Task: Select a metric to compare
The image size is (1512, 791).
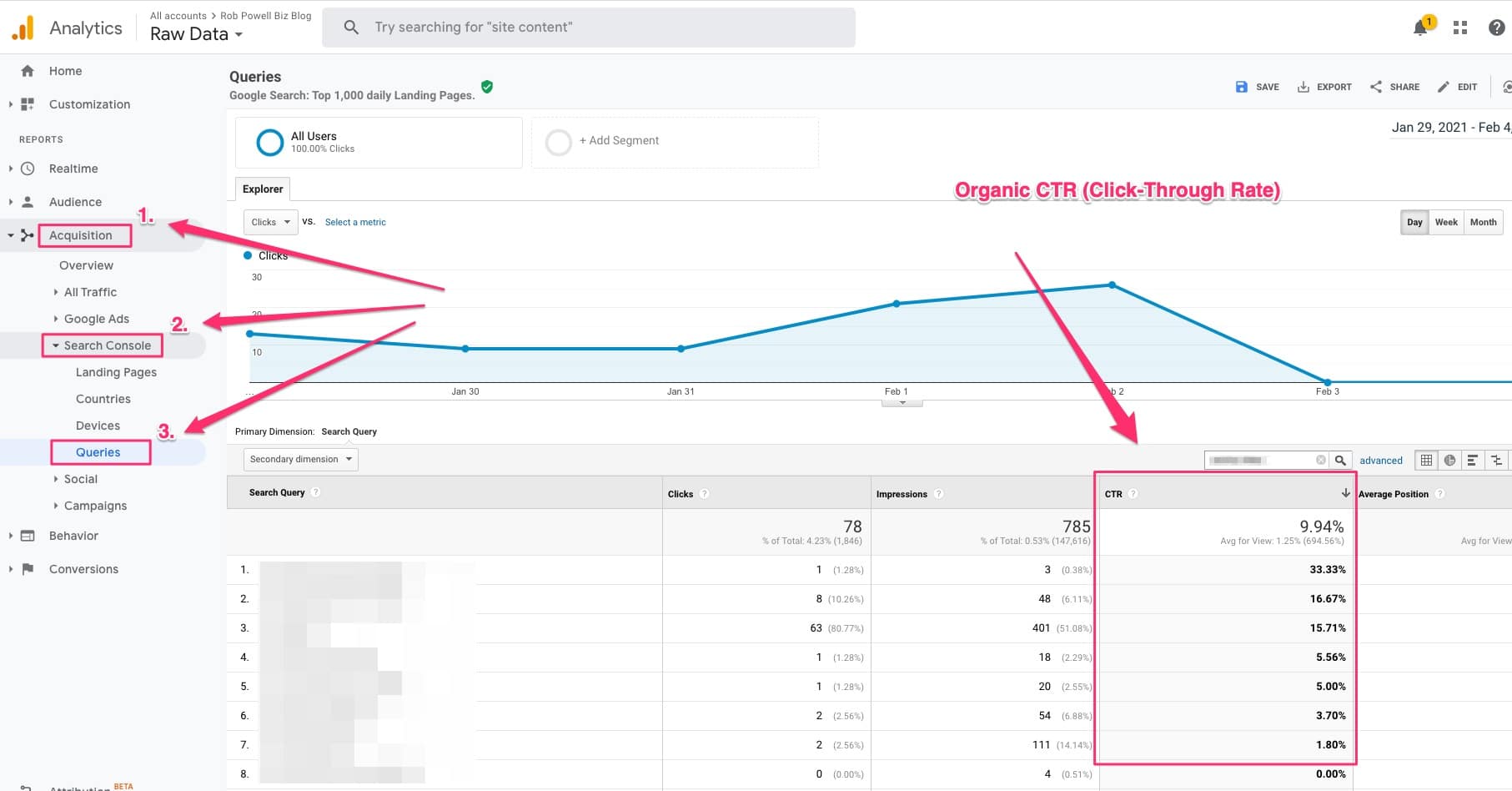Action: [x=355, y=222]
